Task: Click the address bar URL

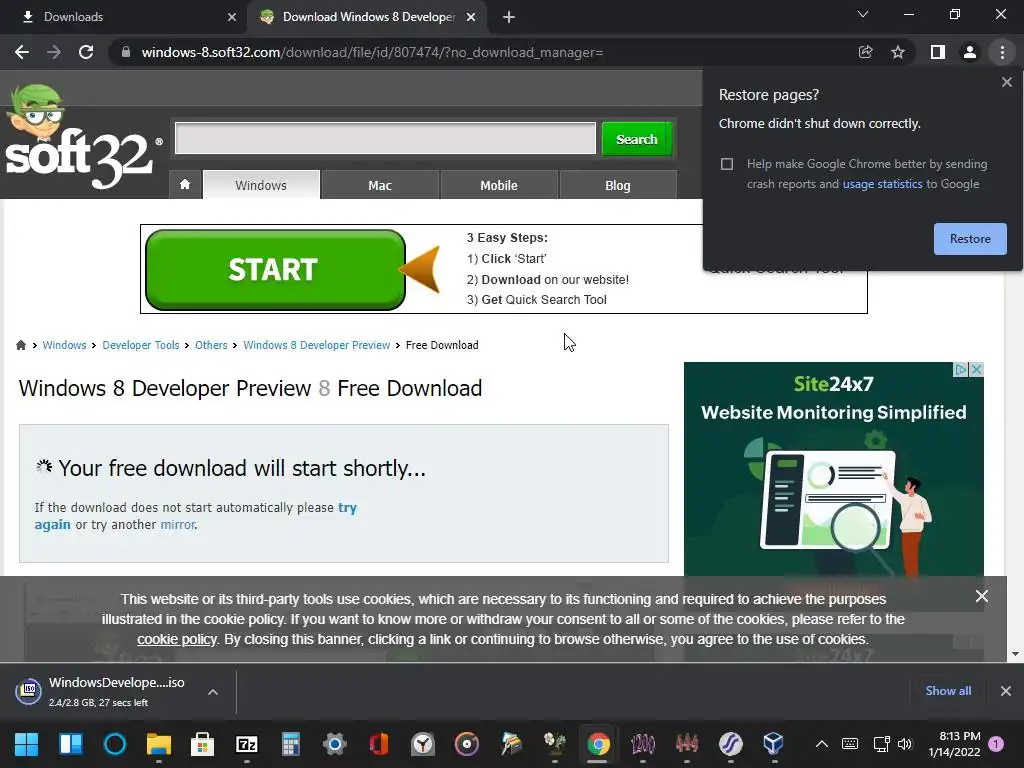Action: tap(372, 52)
